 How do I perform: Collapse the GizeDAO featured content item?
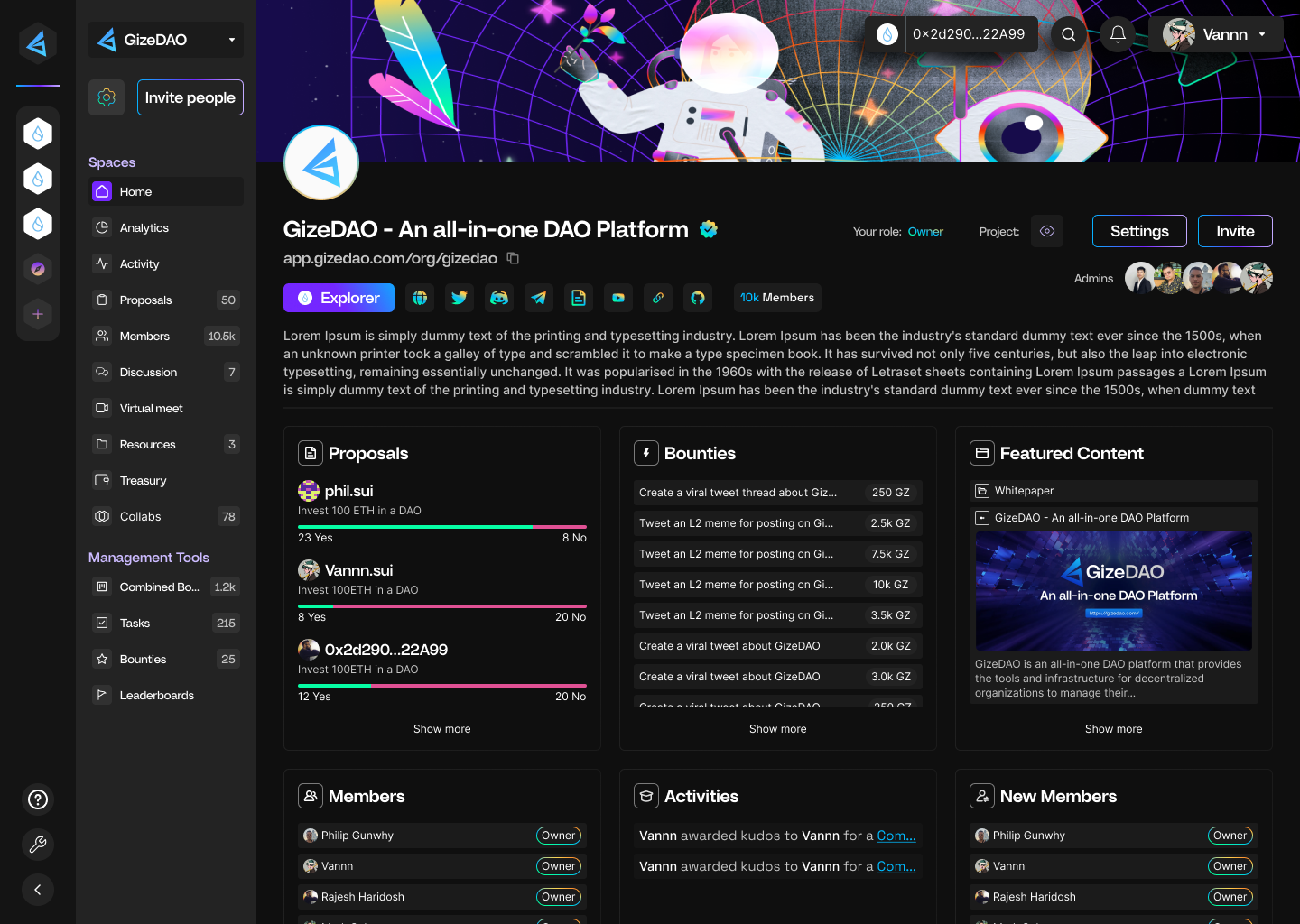982,518
